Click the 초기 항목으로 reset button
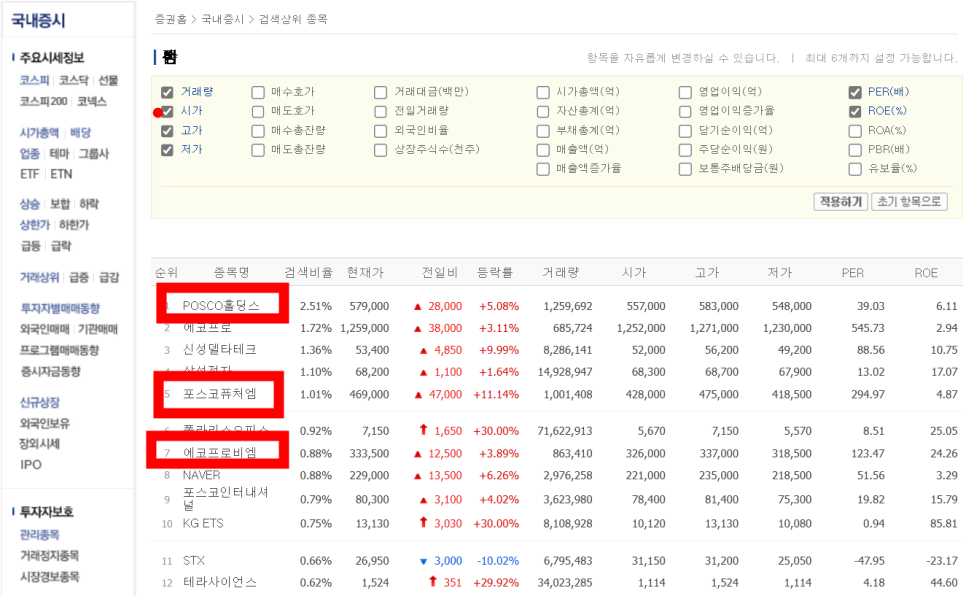The height and width of the screenshot is (596, 966). (909, 202)
